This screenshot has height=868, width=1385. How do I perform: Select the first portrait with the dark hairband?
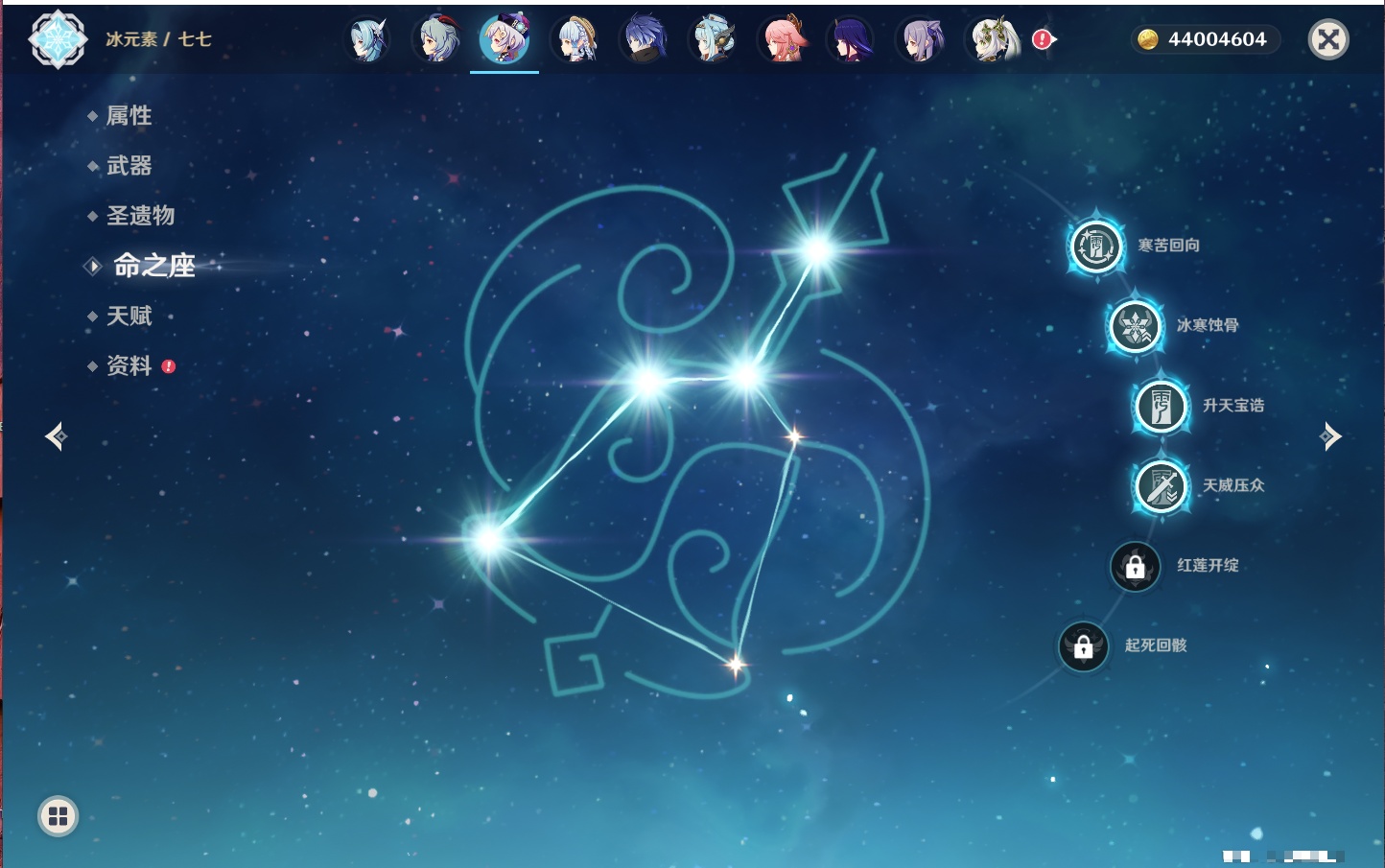tap(367, 40)
